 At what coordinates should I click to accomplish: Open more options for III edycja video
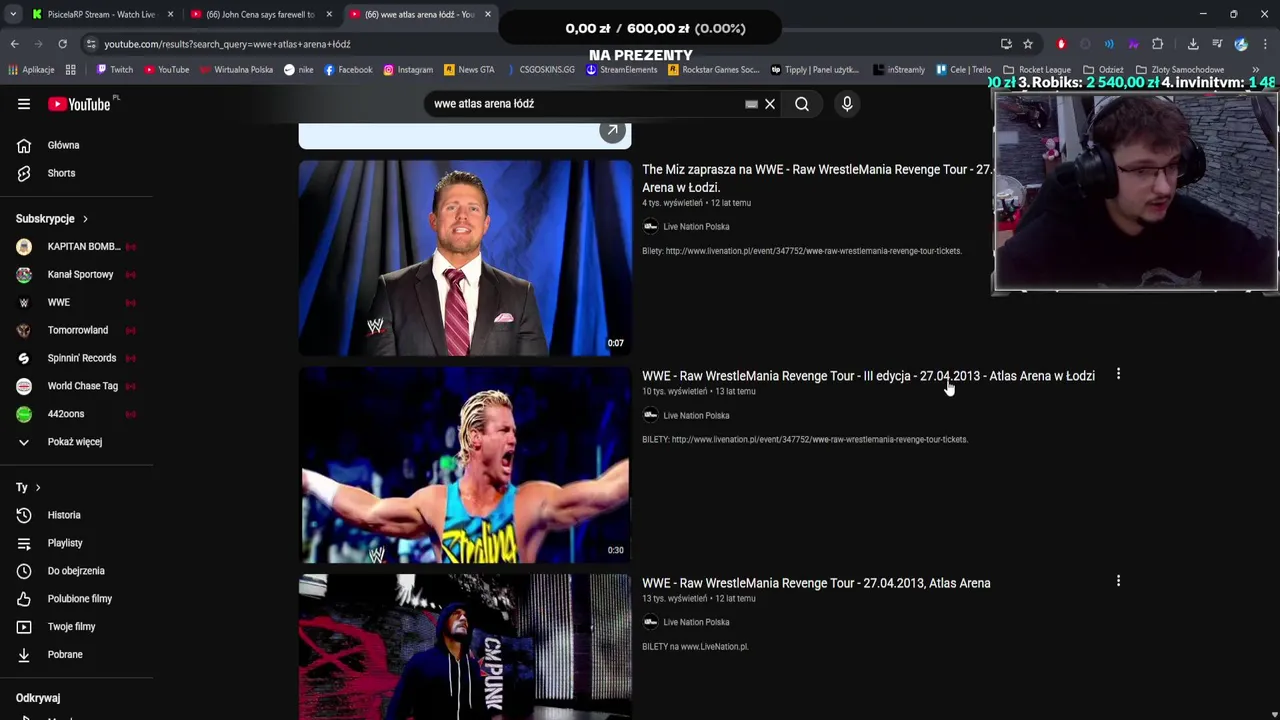[1118, 374]
